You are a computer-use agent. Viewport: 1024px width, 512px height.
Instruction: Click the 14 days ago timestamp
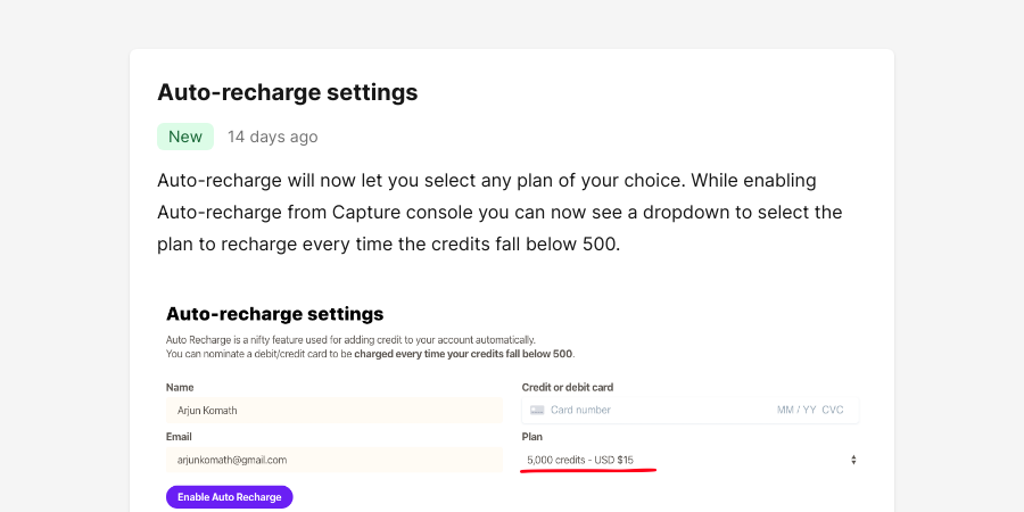coord(272,137)
